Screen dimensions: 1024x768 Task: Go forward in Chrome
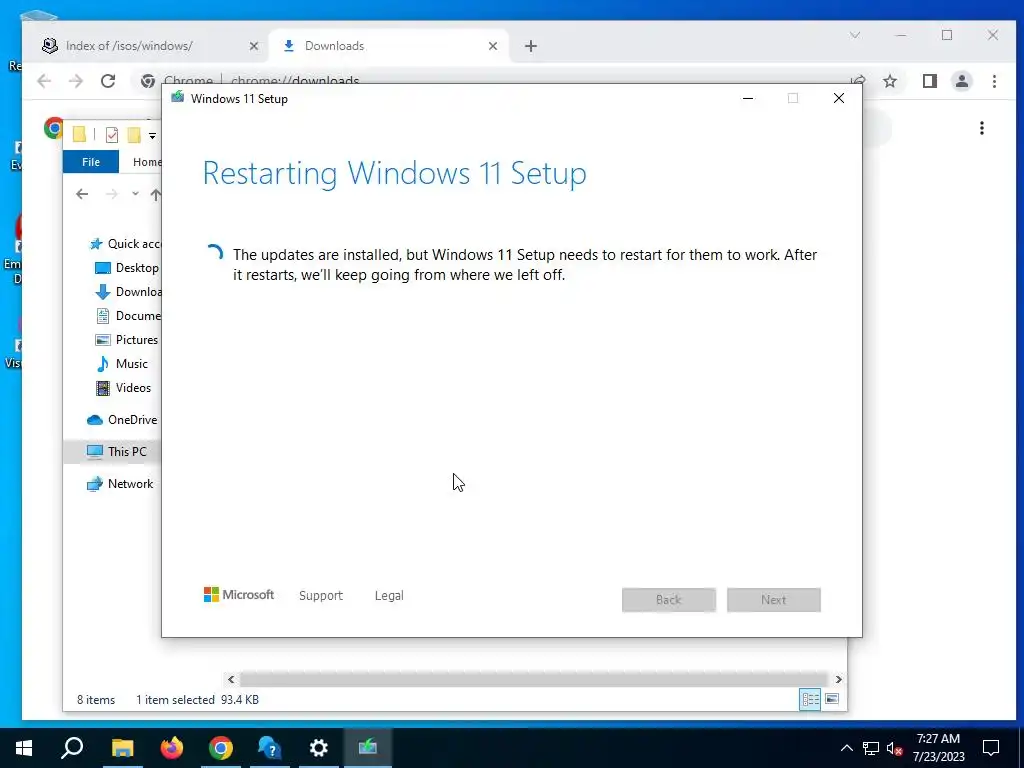pyautogui.click(x=76, y=81)
